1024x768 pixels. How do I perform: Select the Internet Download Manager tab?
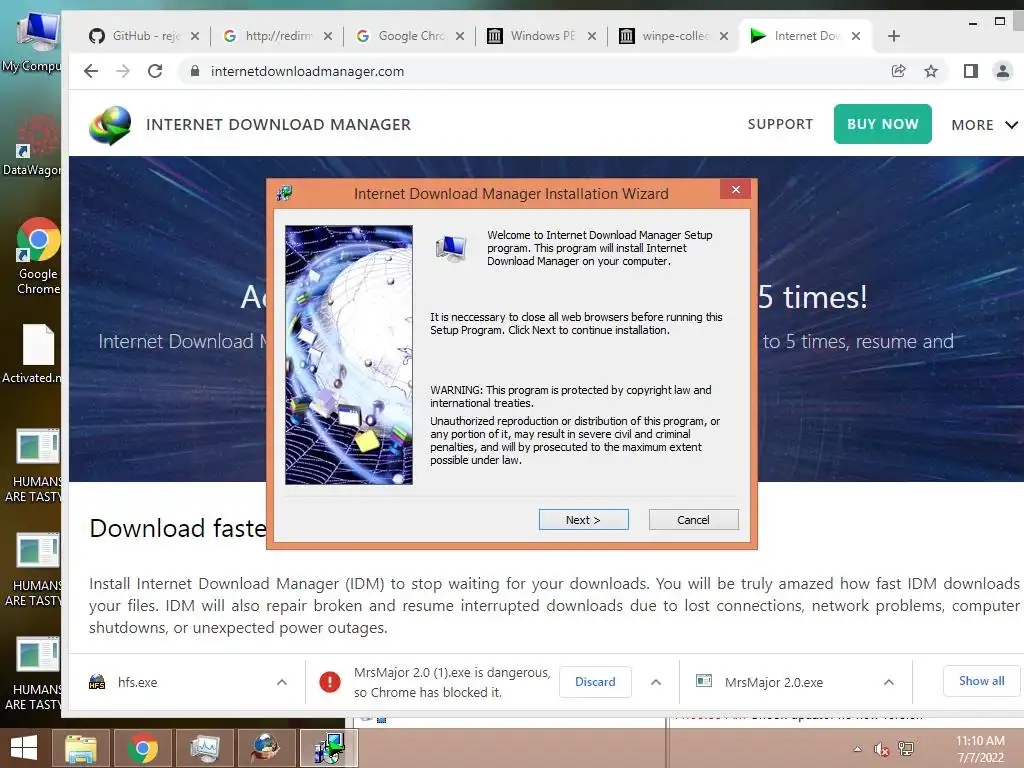click(807, 36)
